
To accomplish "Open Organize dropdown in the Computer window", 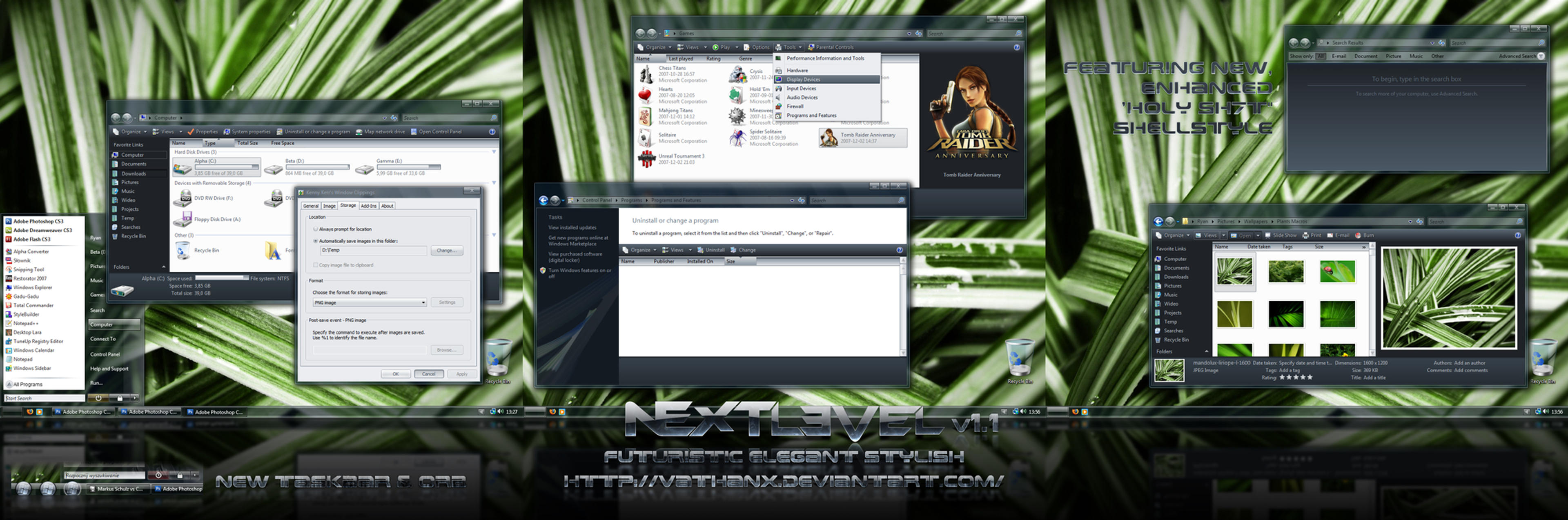I will [x=130, y=131].
